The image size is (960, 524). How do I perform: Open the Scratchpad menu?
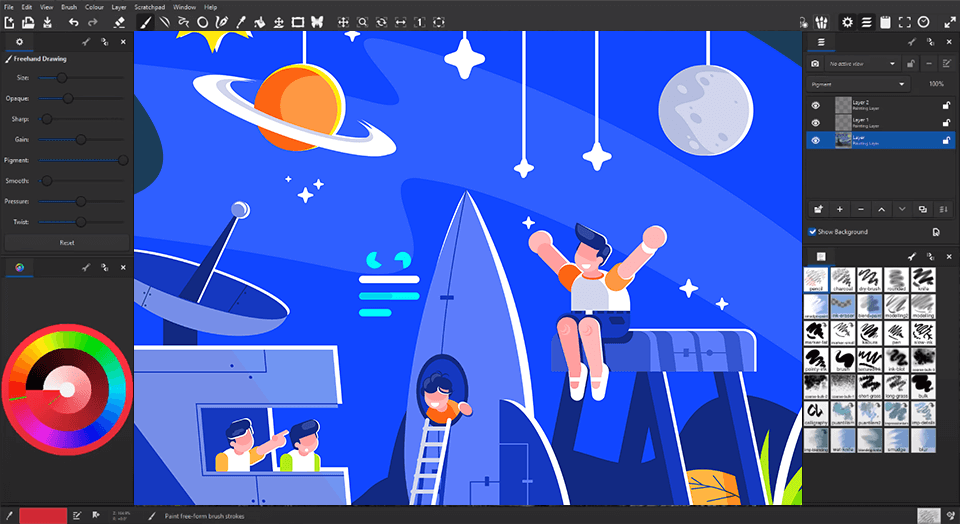[x=149, y=7]
